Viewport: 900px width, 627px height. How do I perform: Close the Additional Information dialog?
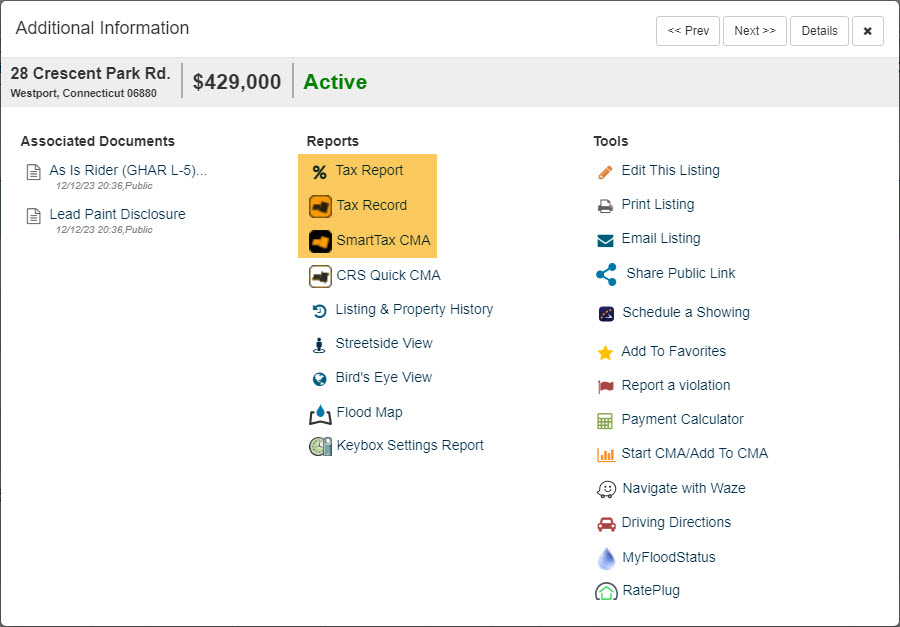coord(868,31)
